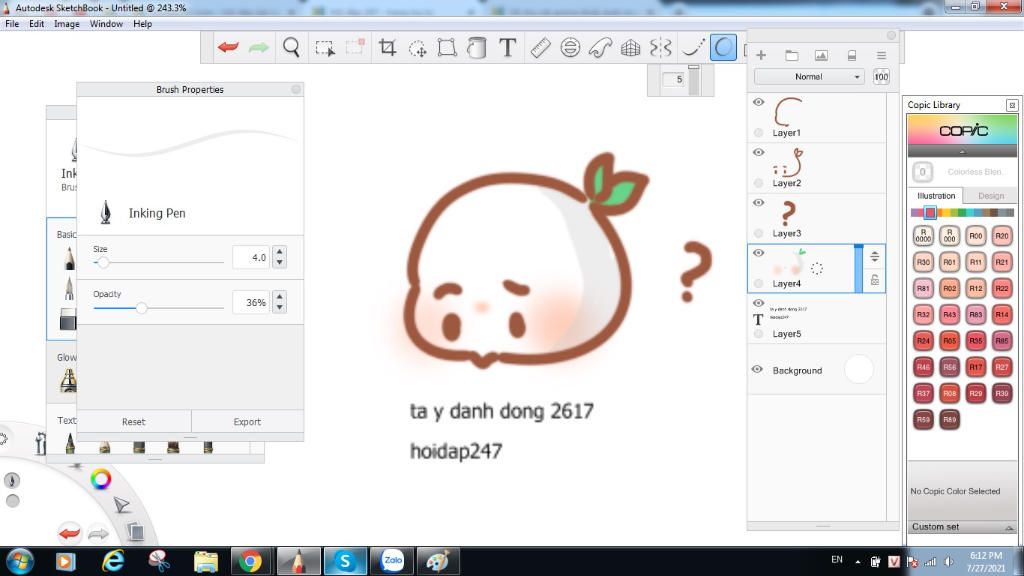Switch to the Design tab in Copic Library
Viewport: 1024px width, 576px height.
point(991,196)
